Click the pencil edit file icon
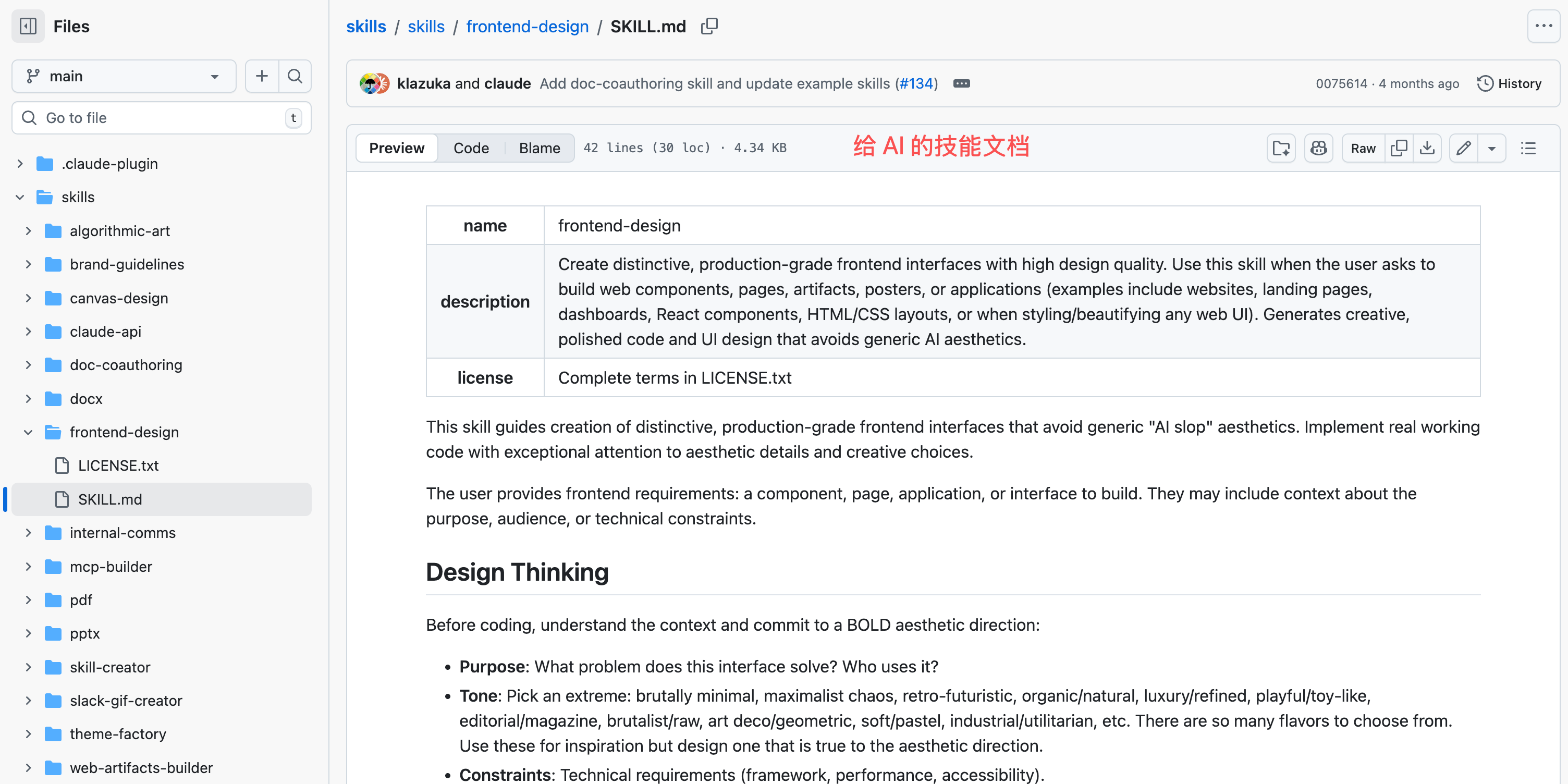Screen dimensions: 1568x784 (x=1463, y=148)
